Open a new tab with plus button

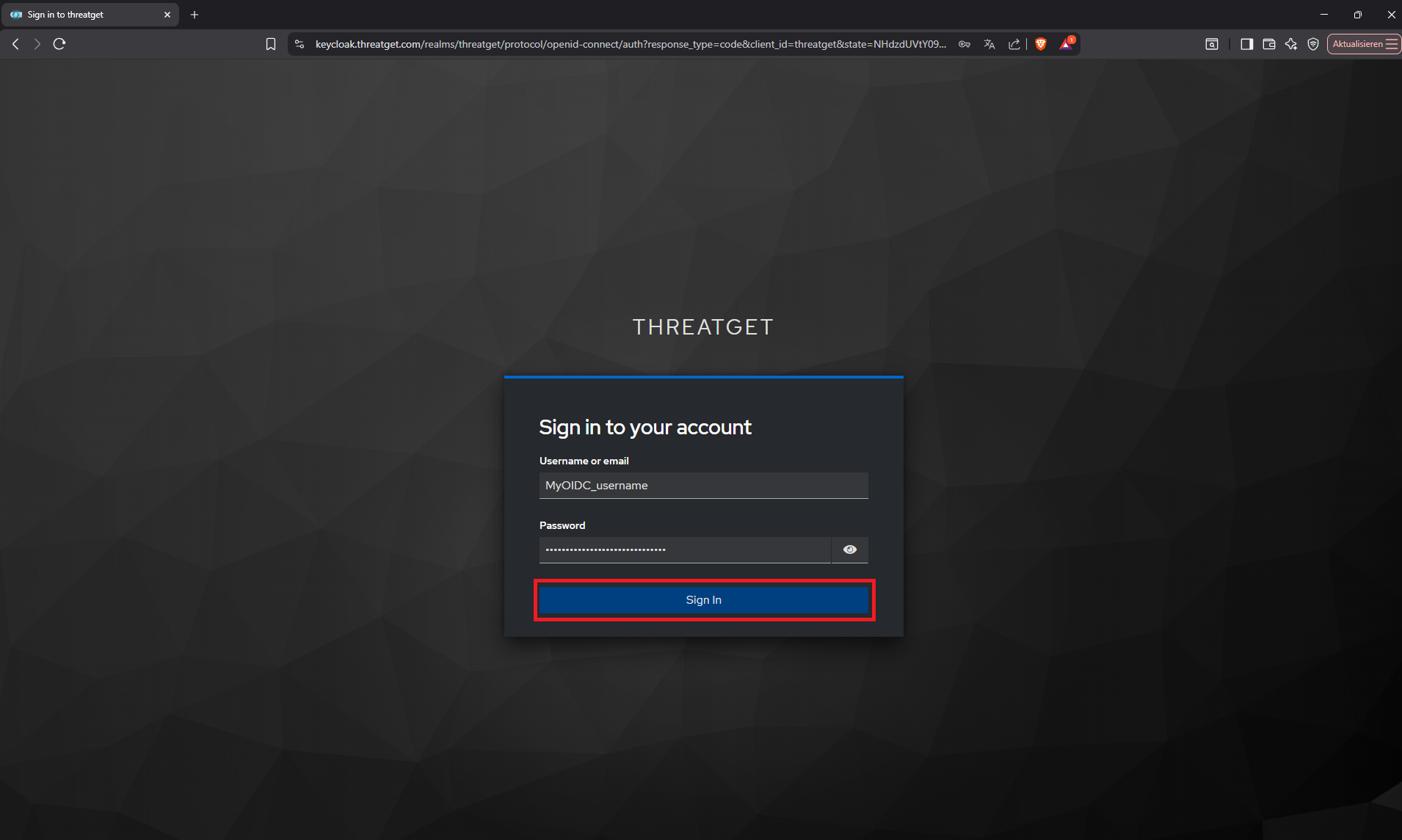194,14
